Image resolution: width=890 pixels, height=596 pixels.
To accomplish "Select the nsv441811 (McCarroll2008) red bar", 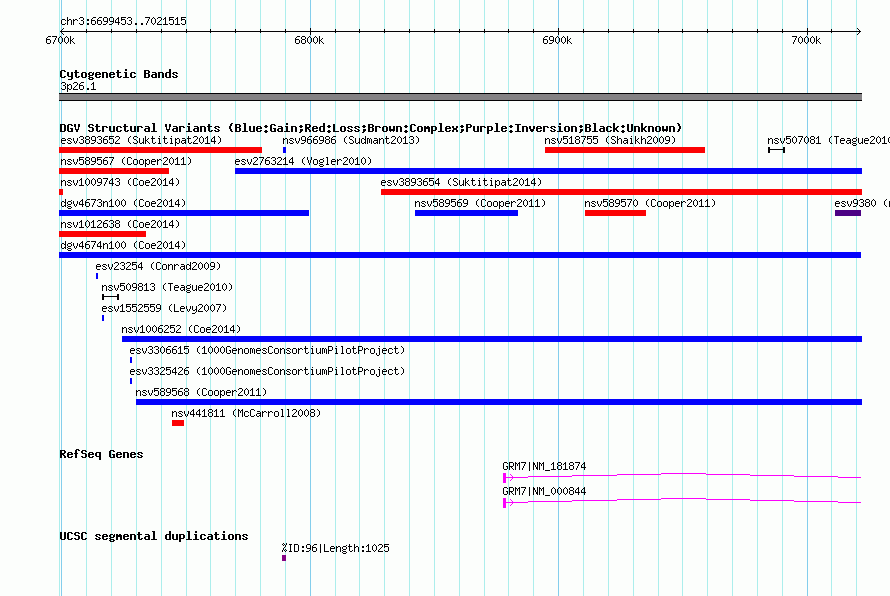I will point(178,423).
